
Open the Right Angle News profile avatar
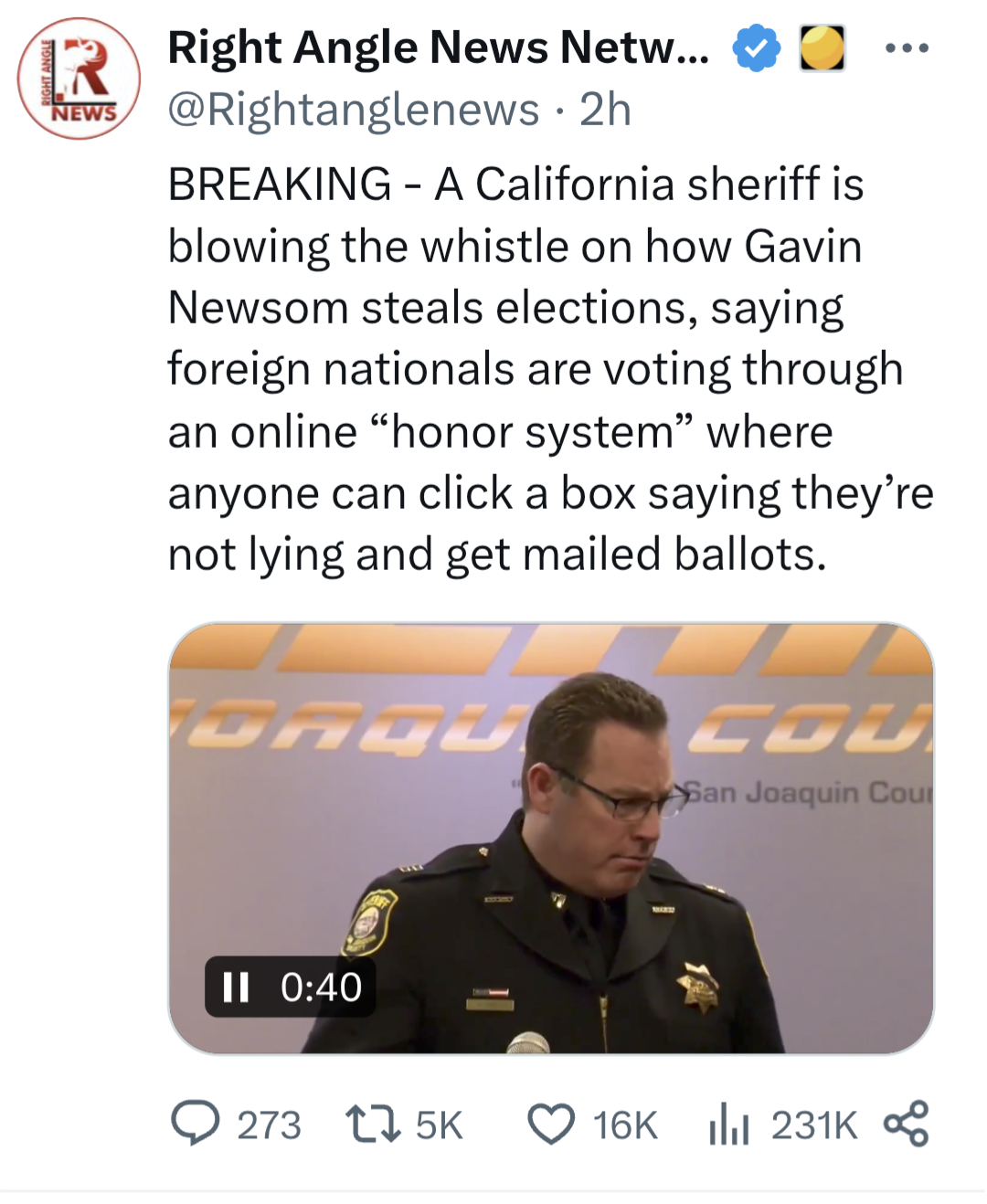79,79
